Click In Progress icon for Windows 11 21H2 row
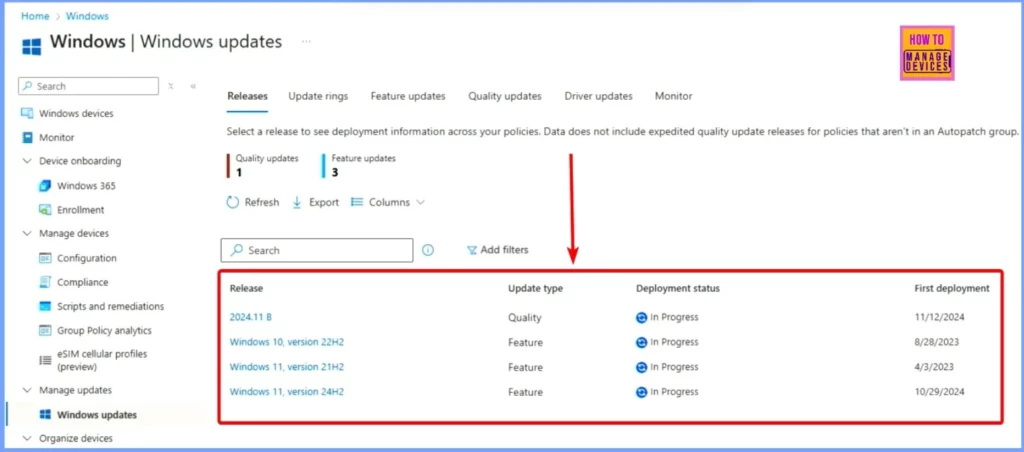 (x=641, y=367)
